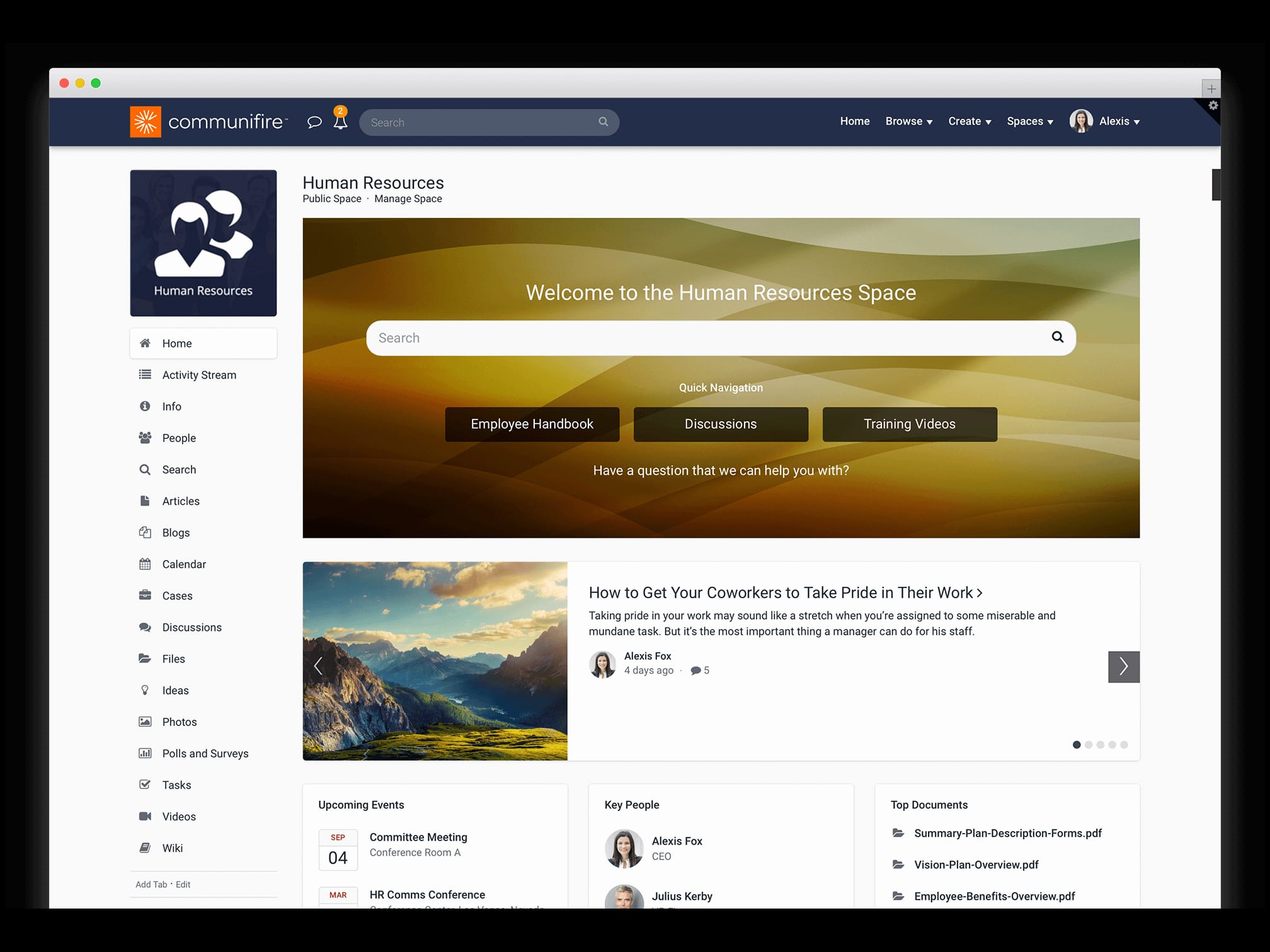View Alexis Fox's profile thumbnail under Key People
The width and height of the screenshot is (1270, 952).
[x=624, y=848]
